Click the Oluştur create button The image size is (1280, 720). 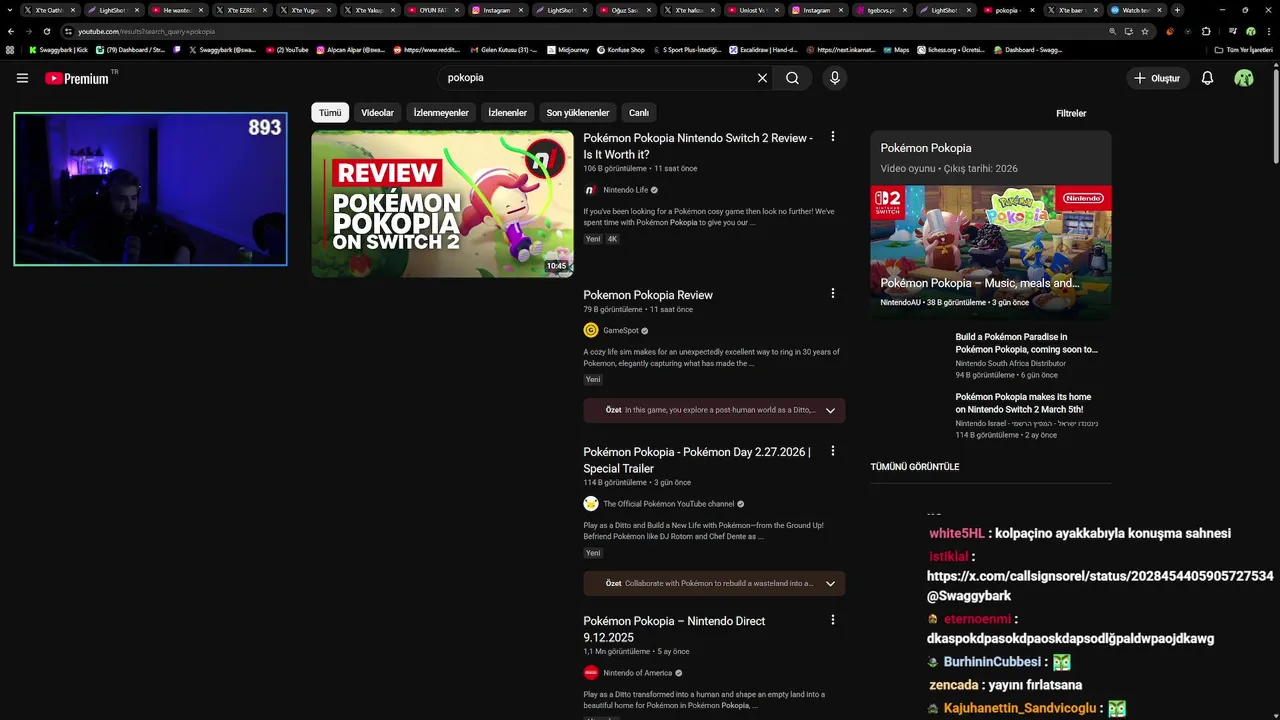click(1157, 78)
